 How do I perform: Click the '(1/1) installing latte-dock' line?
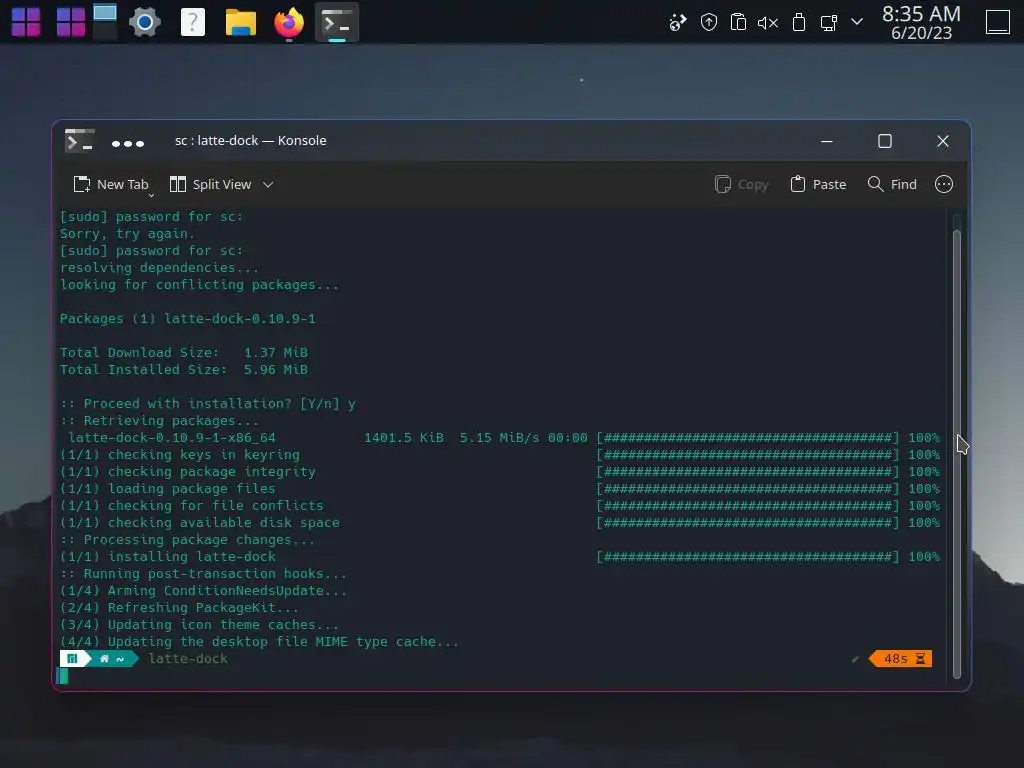168,556
